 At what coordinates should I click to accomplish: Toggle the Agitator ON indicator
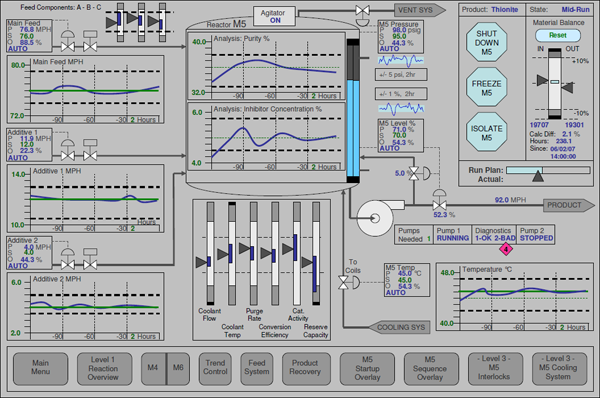[x=274, y=16]
